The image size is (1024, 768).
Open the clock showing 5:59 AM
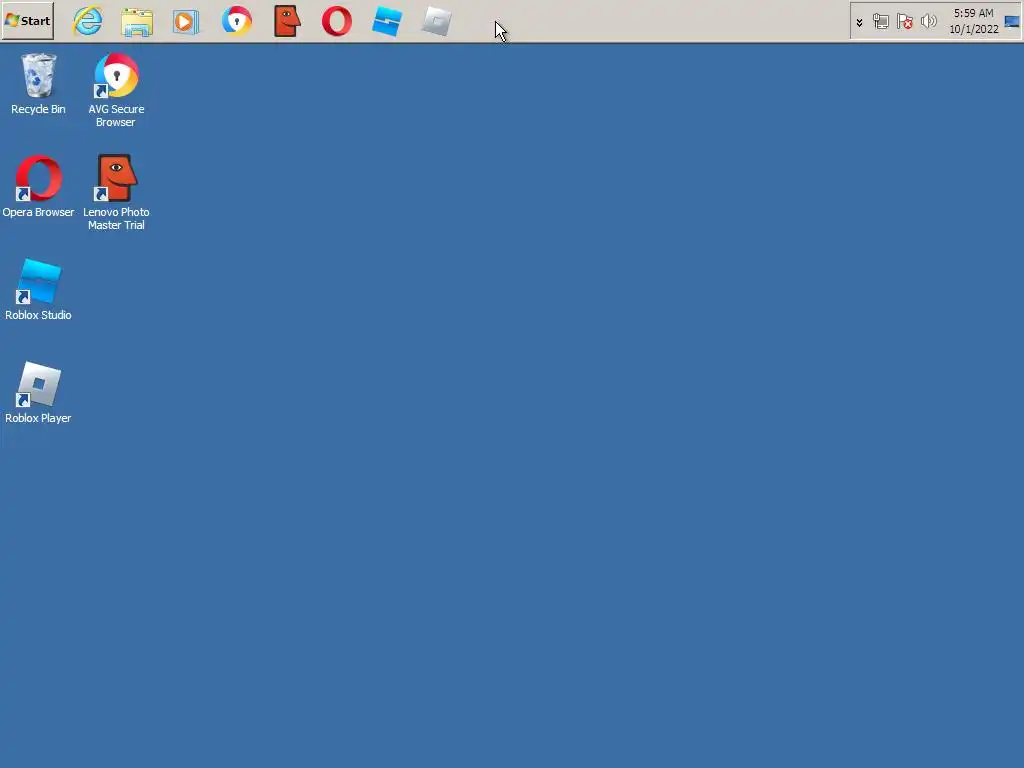coord(974,21)
